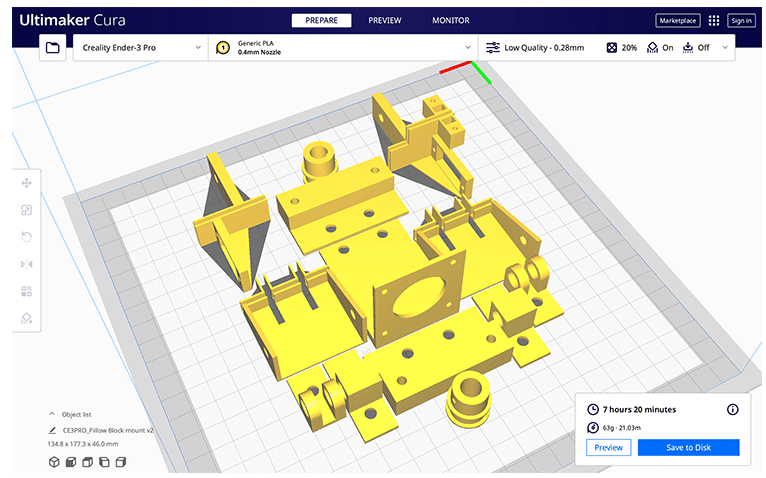The image size is (766, 478).
Task: Click the extruder 1 material icon
Action: pos(223,48)
